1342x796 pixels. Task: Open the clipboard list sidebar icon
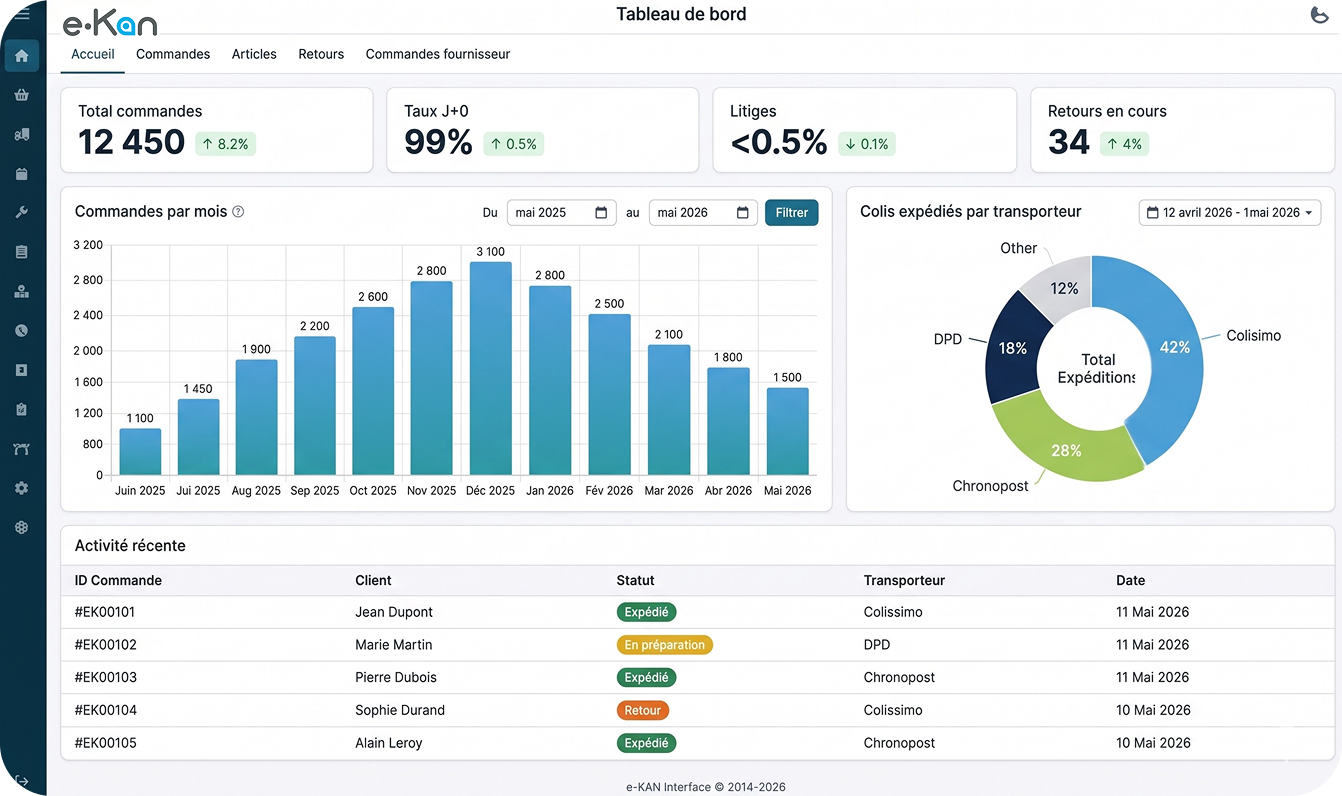click(x=22, y=252)
